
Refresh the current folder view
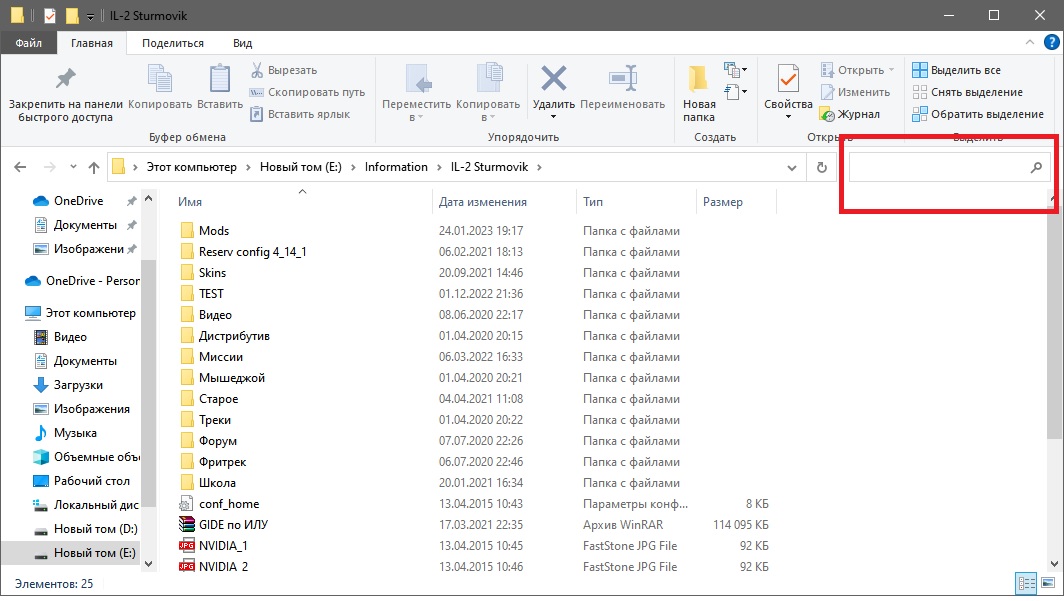[822, 167]
